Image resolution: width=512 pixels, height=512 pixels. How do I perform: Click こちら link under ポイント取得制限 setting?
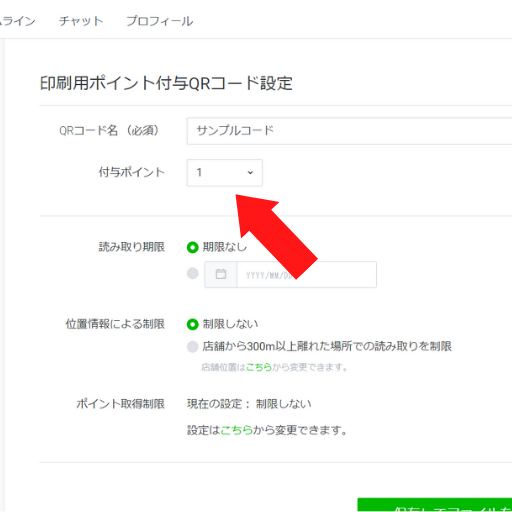click(x=237, y=430)
